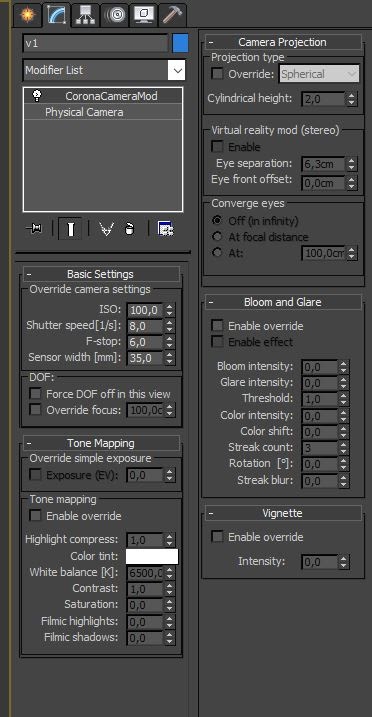Open the Utilities hammer icon
This screenshot has width=372, height=717.
(x=172, y=15)
